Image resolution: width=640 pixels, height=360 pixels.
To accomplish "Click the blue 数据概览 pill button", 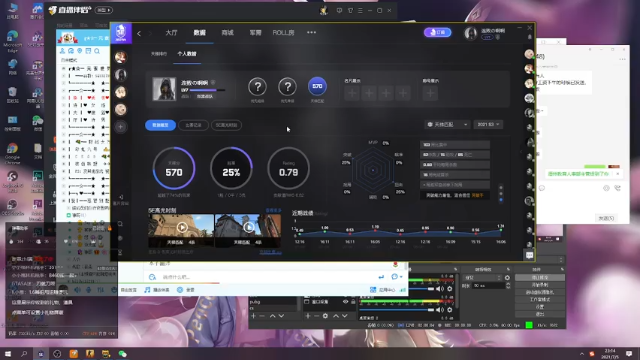I will pos(160,125).
